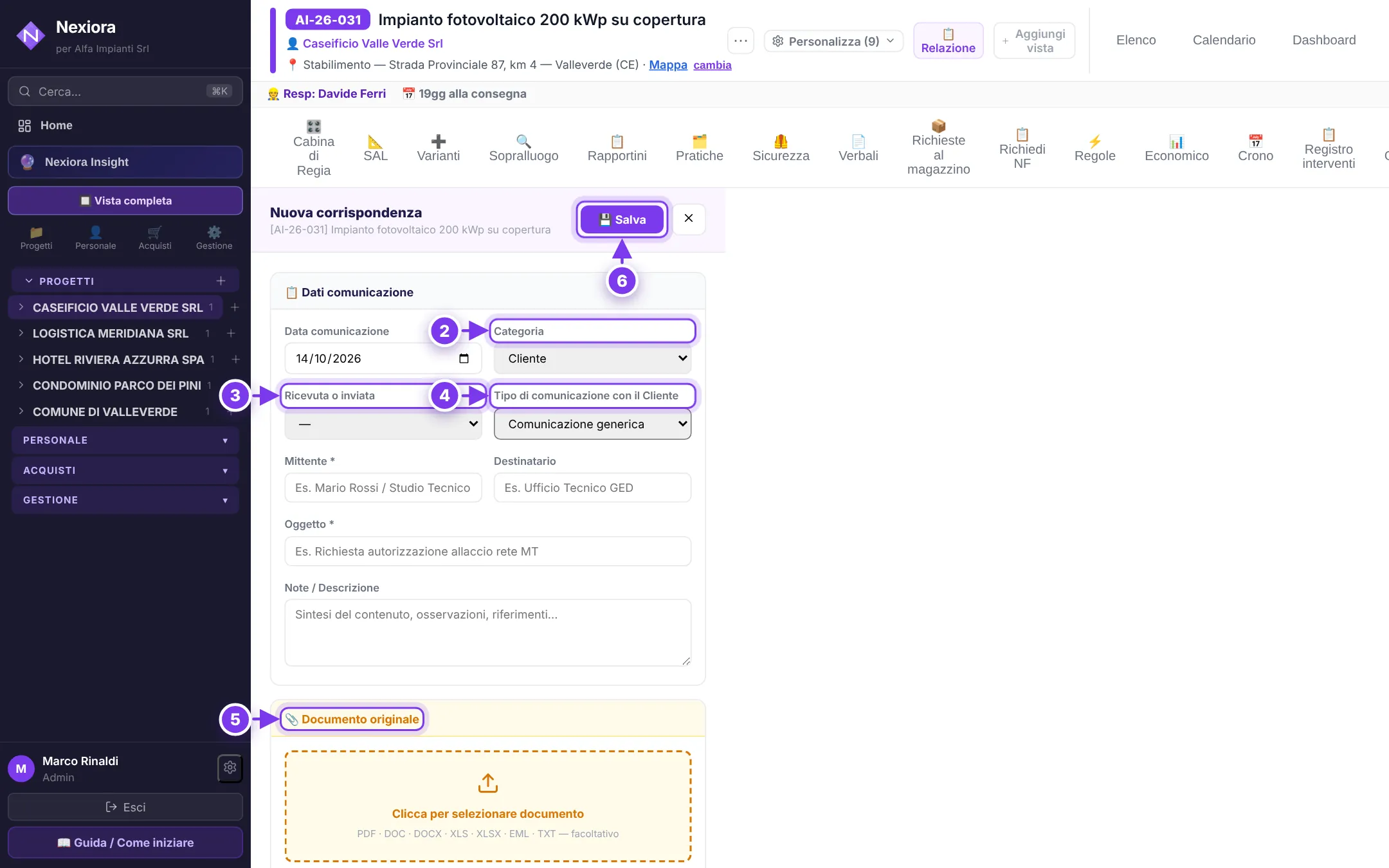Screen dimensions: 1389x868
Task: Open the Verbali section
Action: (x=858, y=148)
